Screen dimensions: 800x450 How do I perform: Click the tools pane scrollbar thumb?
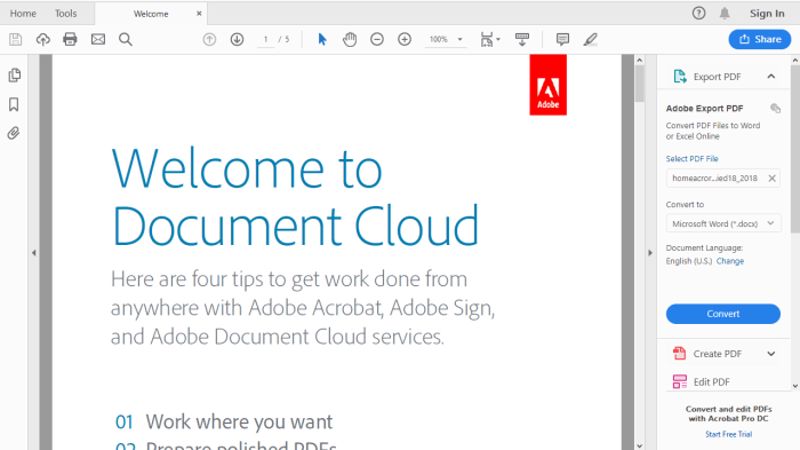[795, 148]
